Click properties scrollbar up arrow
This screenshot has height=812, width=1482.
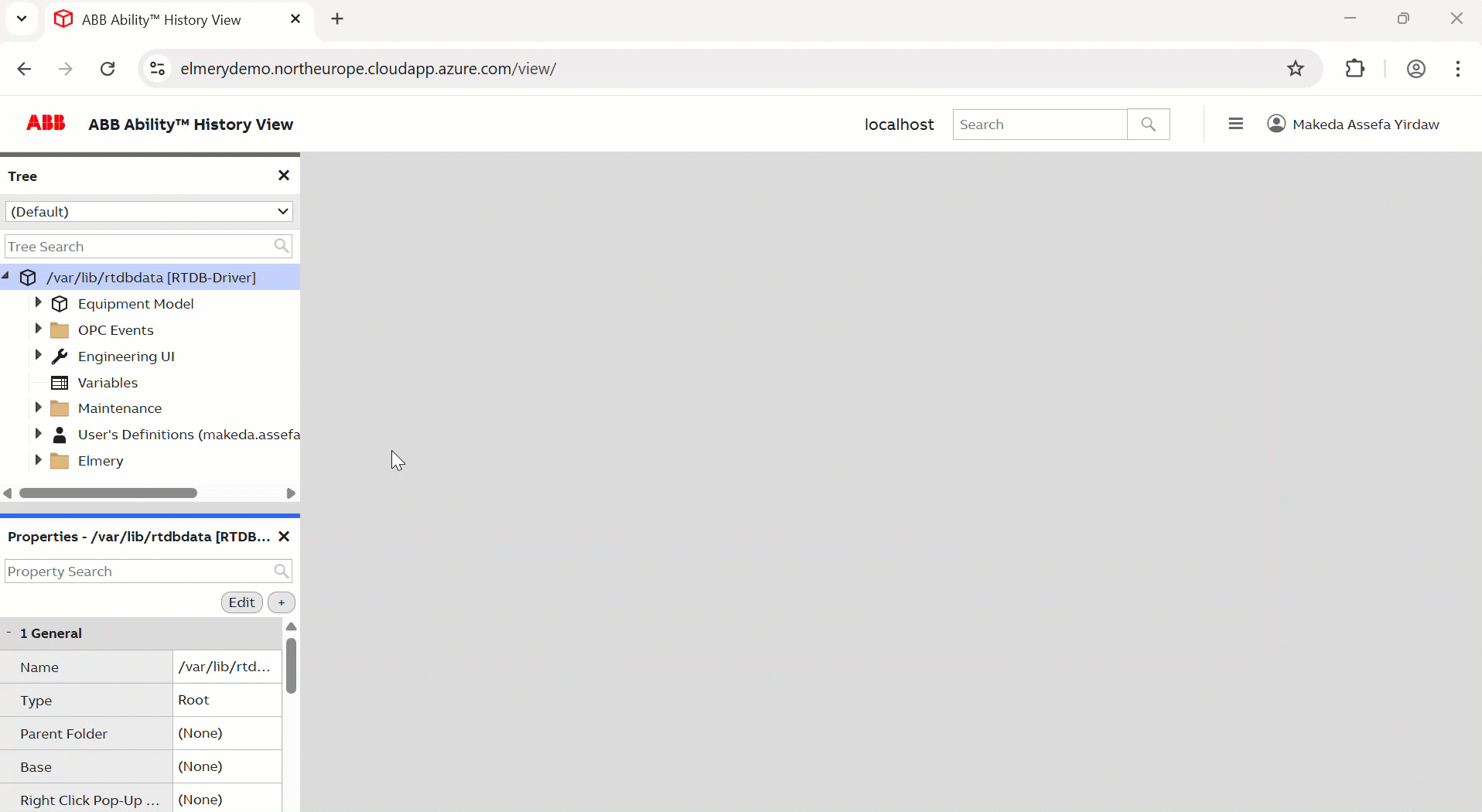(291, 626)
